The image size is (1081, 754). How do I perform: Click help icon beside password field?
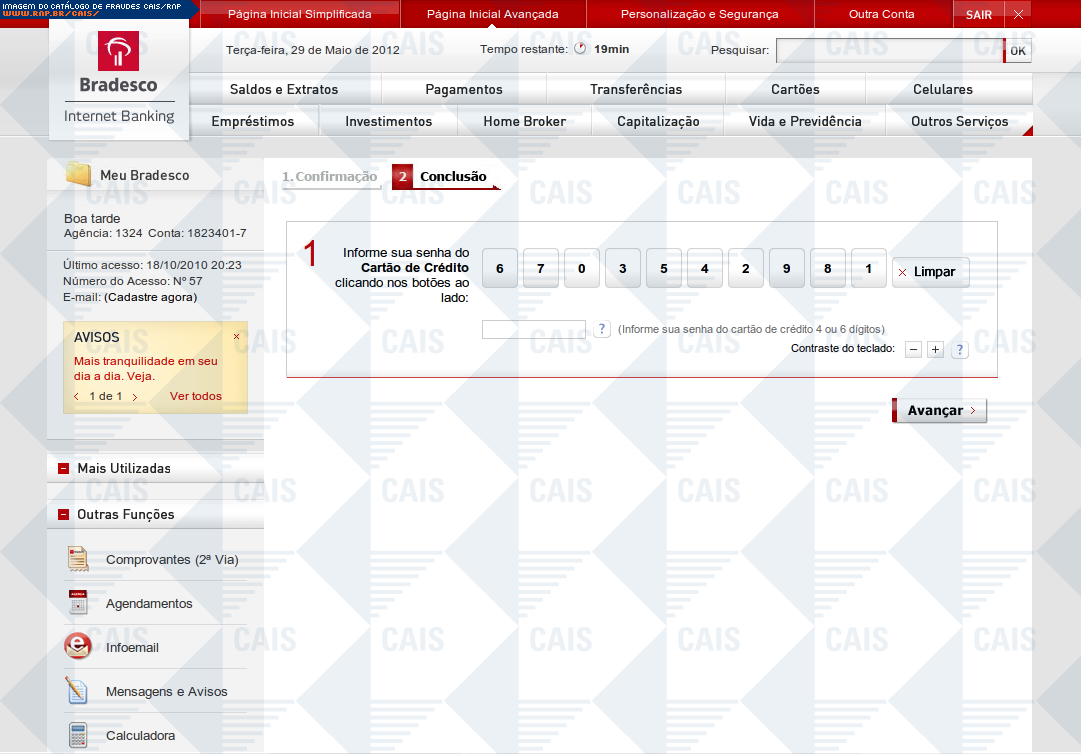pos(602,329)
